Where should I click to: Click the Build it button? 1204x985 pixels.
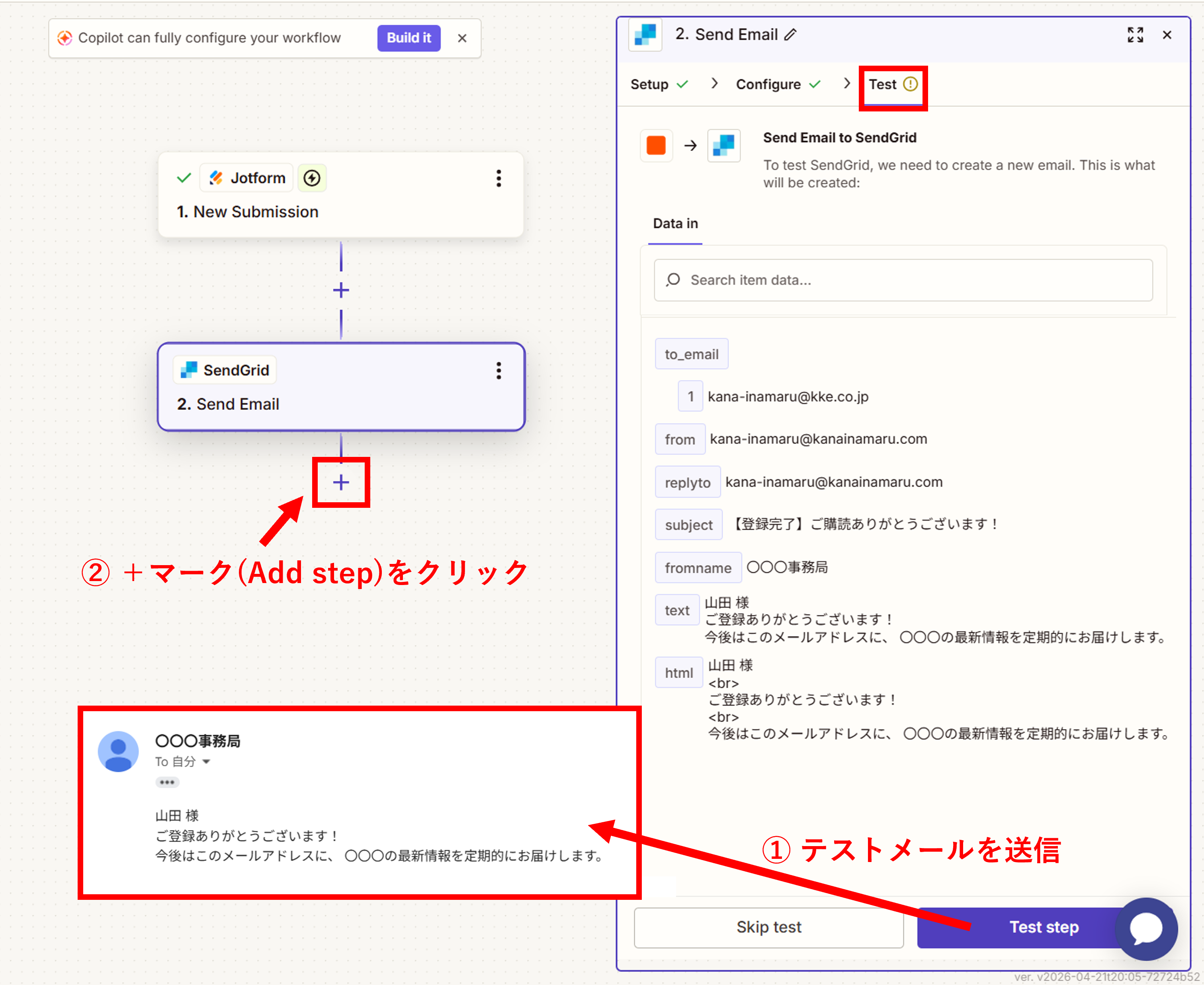tap(408, 38)
